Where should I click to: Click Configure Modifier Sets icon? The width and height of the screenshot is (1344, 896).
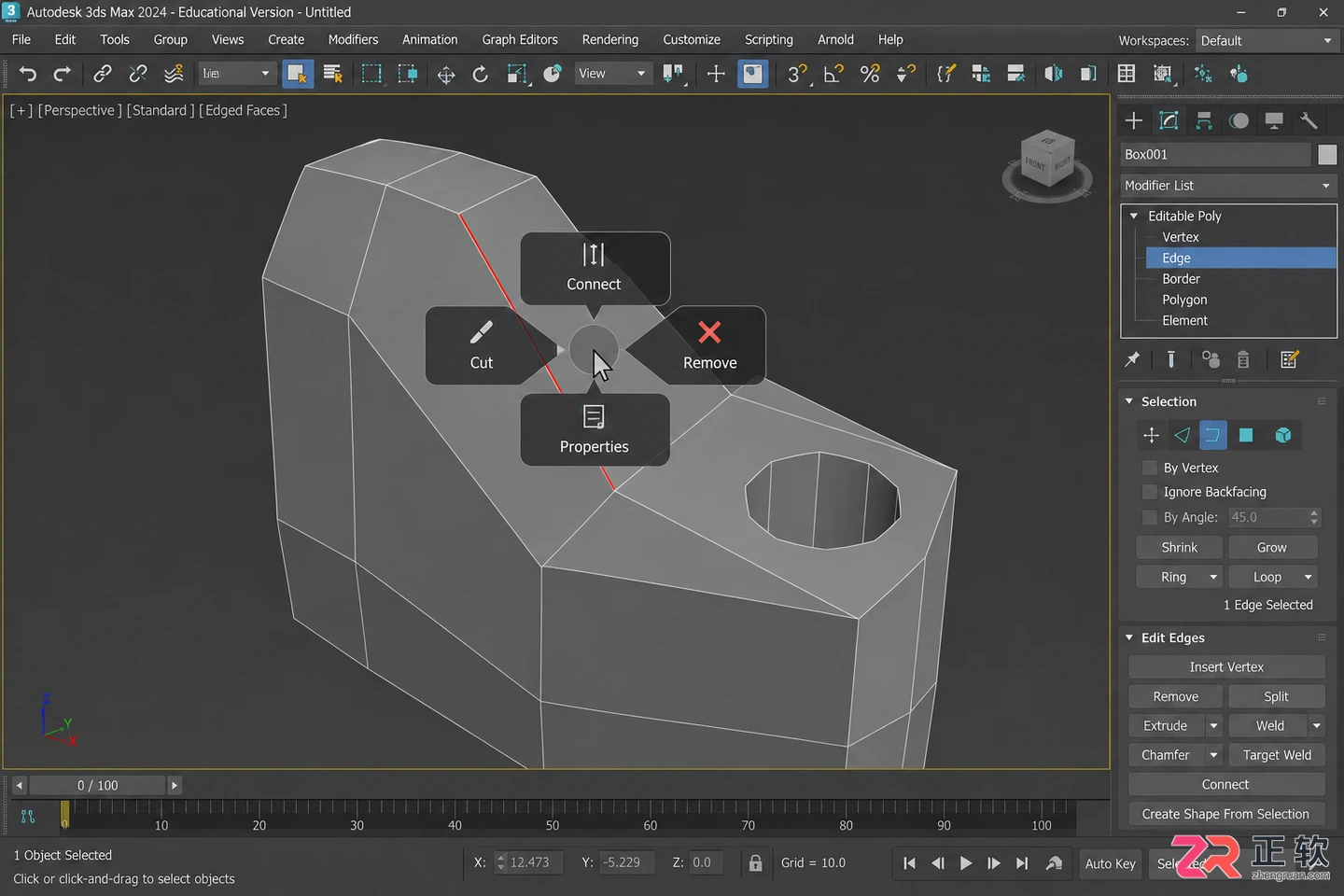[x=1289, y=359]
